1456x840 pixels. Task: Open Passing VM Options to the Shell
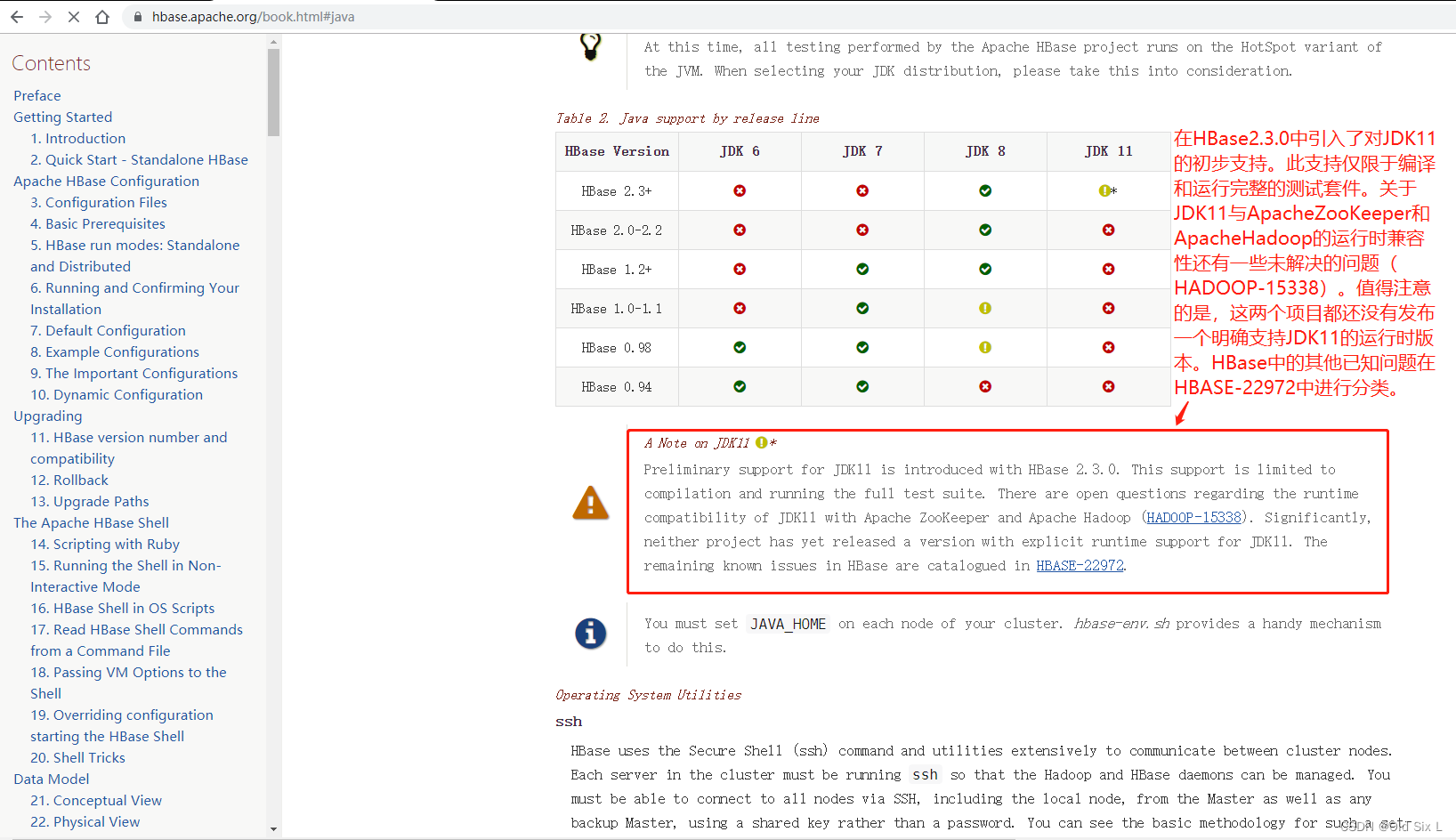click(128, 682)
